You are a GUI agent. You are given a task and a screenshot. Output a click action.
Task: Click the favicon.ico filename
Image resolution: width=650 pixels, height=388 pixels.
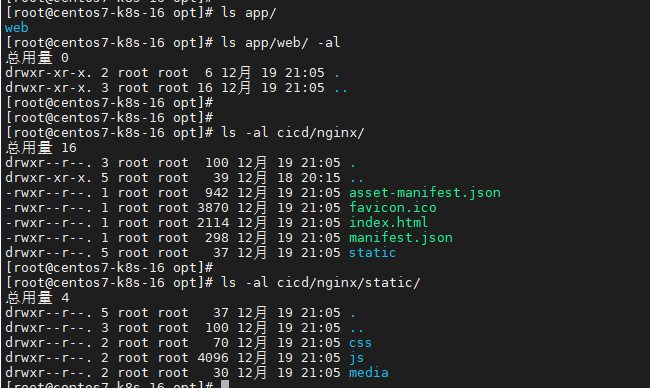tap(393, 208)
